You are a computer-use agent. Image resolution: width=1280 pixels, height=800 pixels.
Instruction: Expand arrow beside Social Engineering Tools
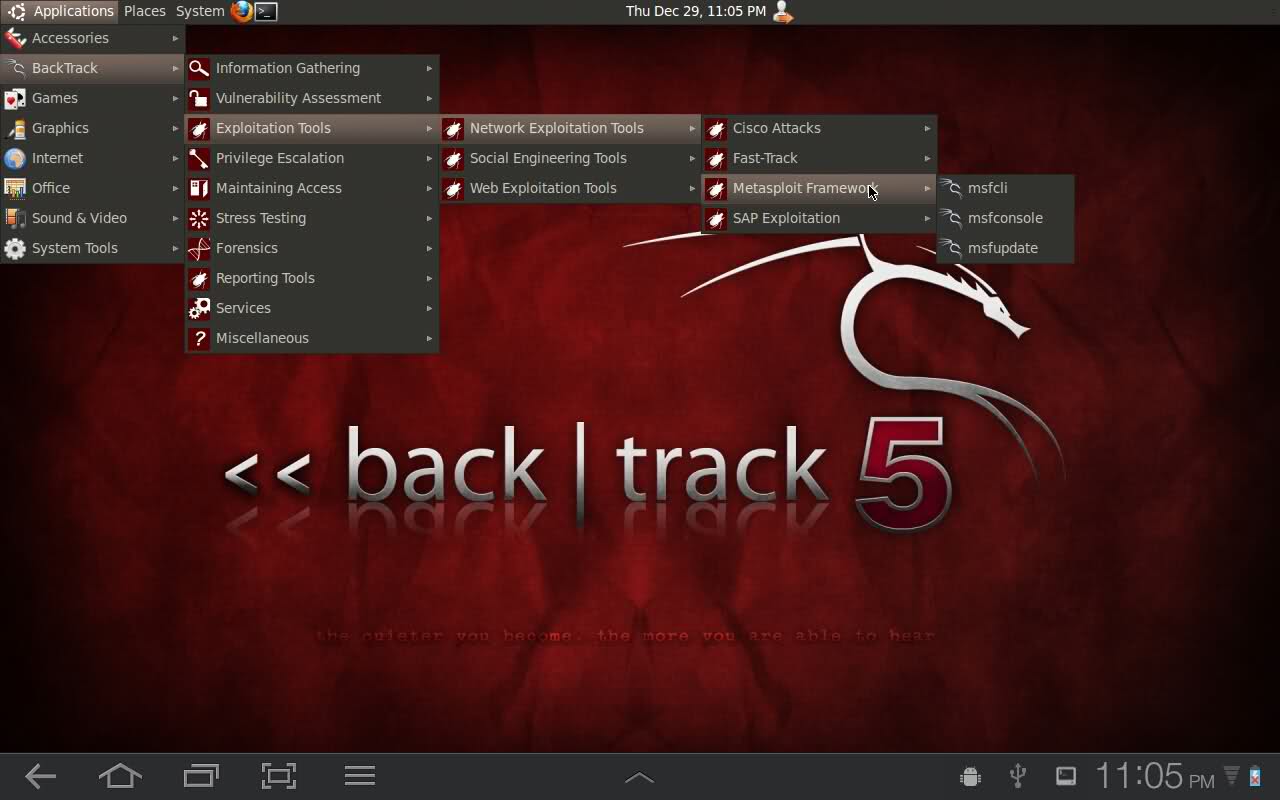click(692, 158)
